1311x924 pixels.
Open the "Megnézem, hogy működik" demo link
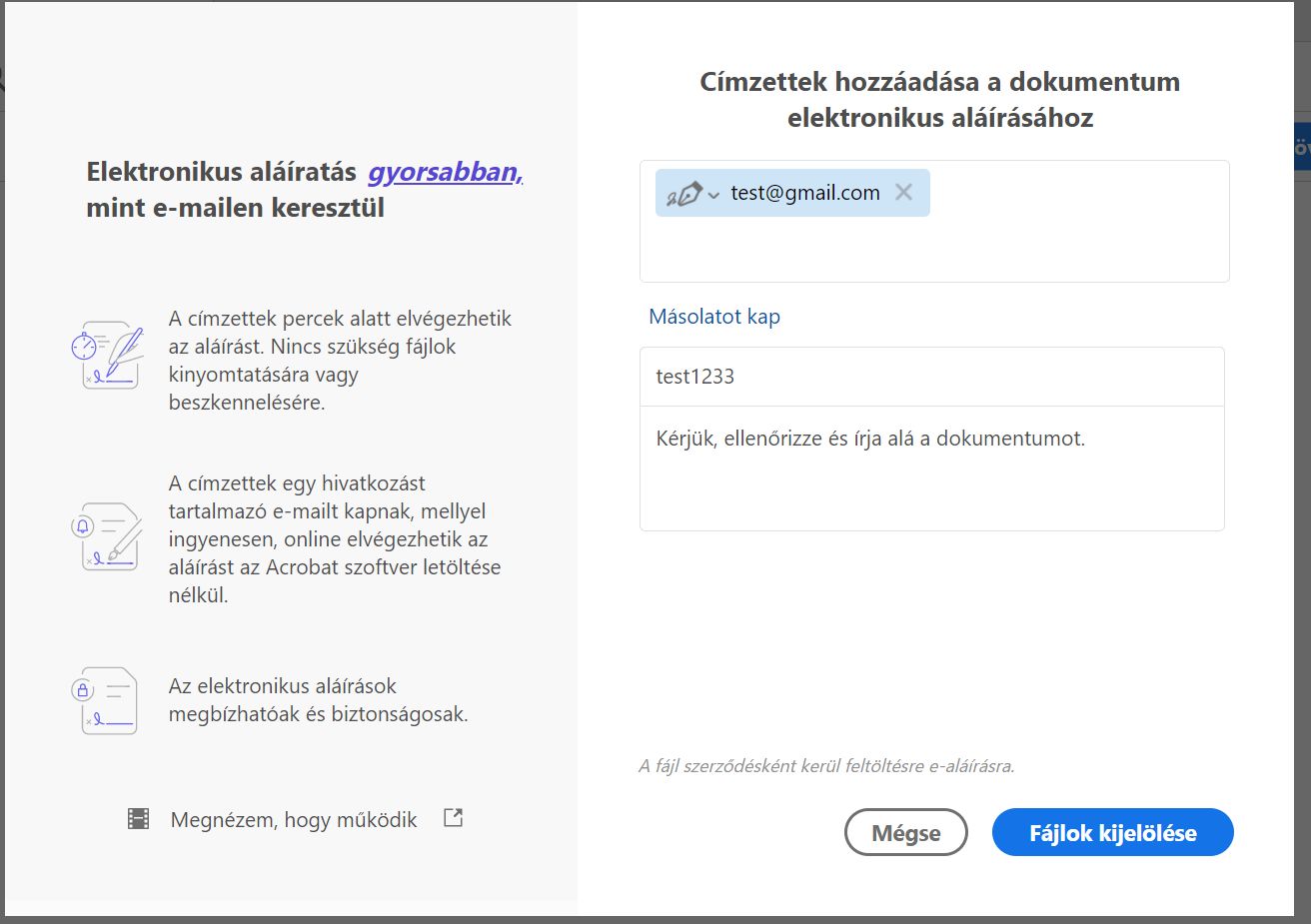click(x=294, y=819)
